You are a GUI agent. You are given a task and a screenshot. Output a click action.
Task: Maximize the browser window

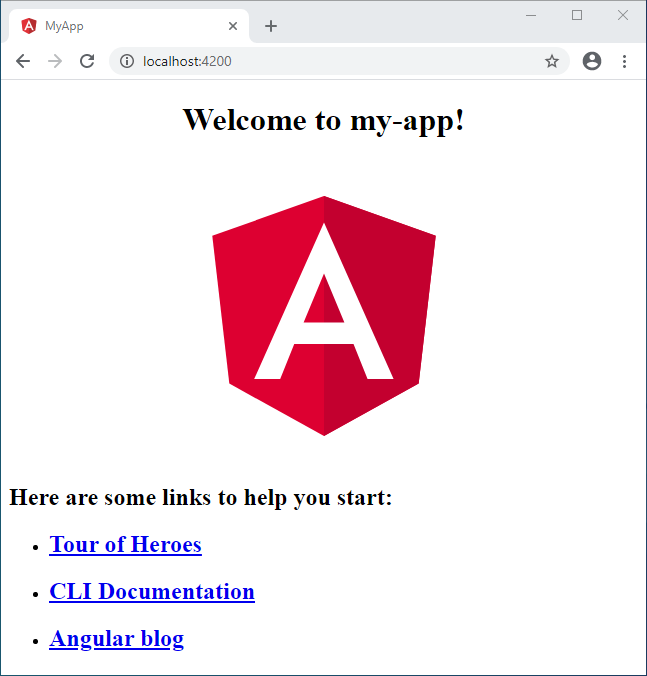(x=577, y=16)
